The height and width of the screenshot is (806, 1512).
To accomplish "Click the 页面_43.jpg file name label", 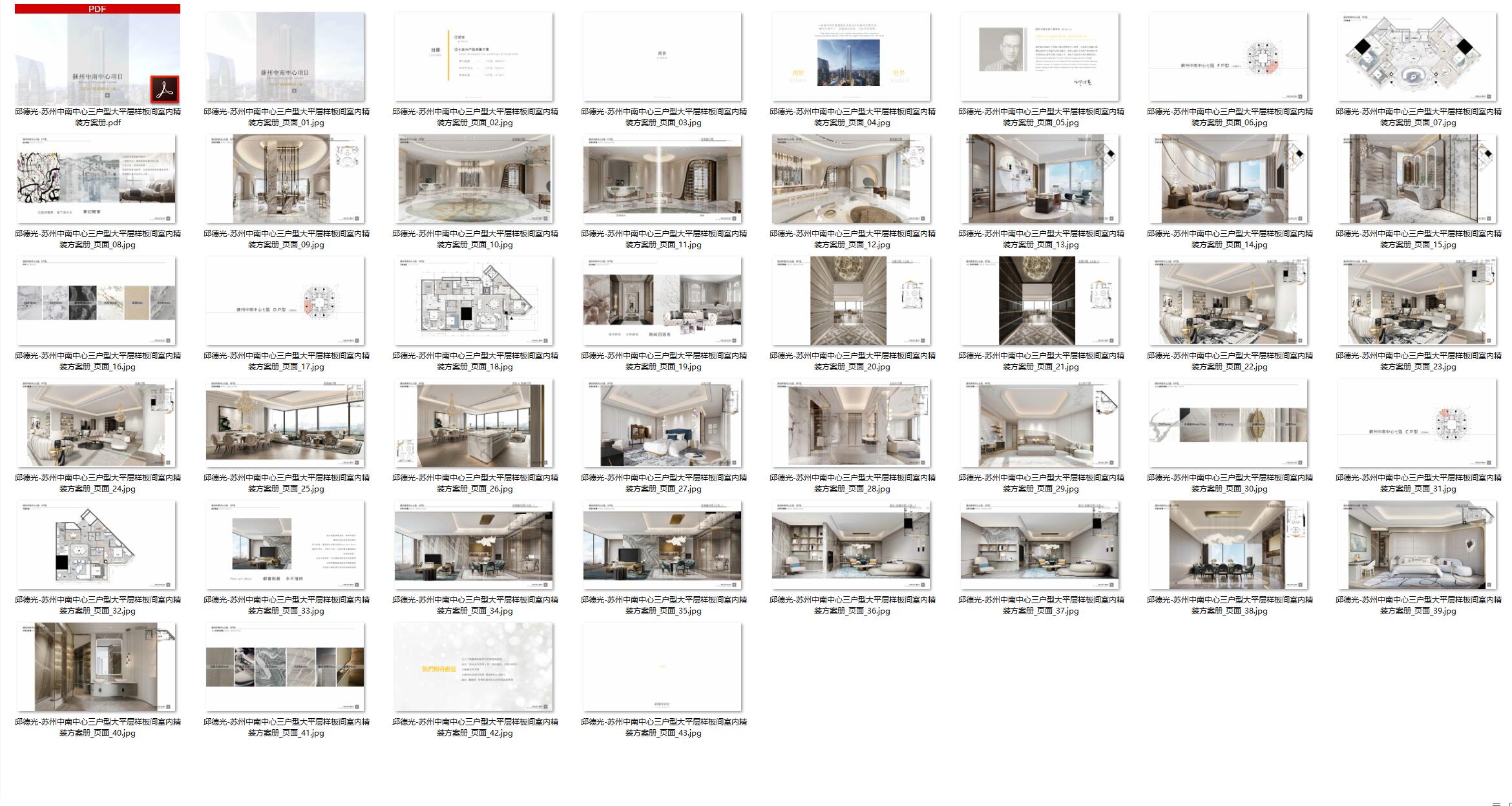I will tap(664, 727).
